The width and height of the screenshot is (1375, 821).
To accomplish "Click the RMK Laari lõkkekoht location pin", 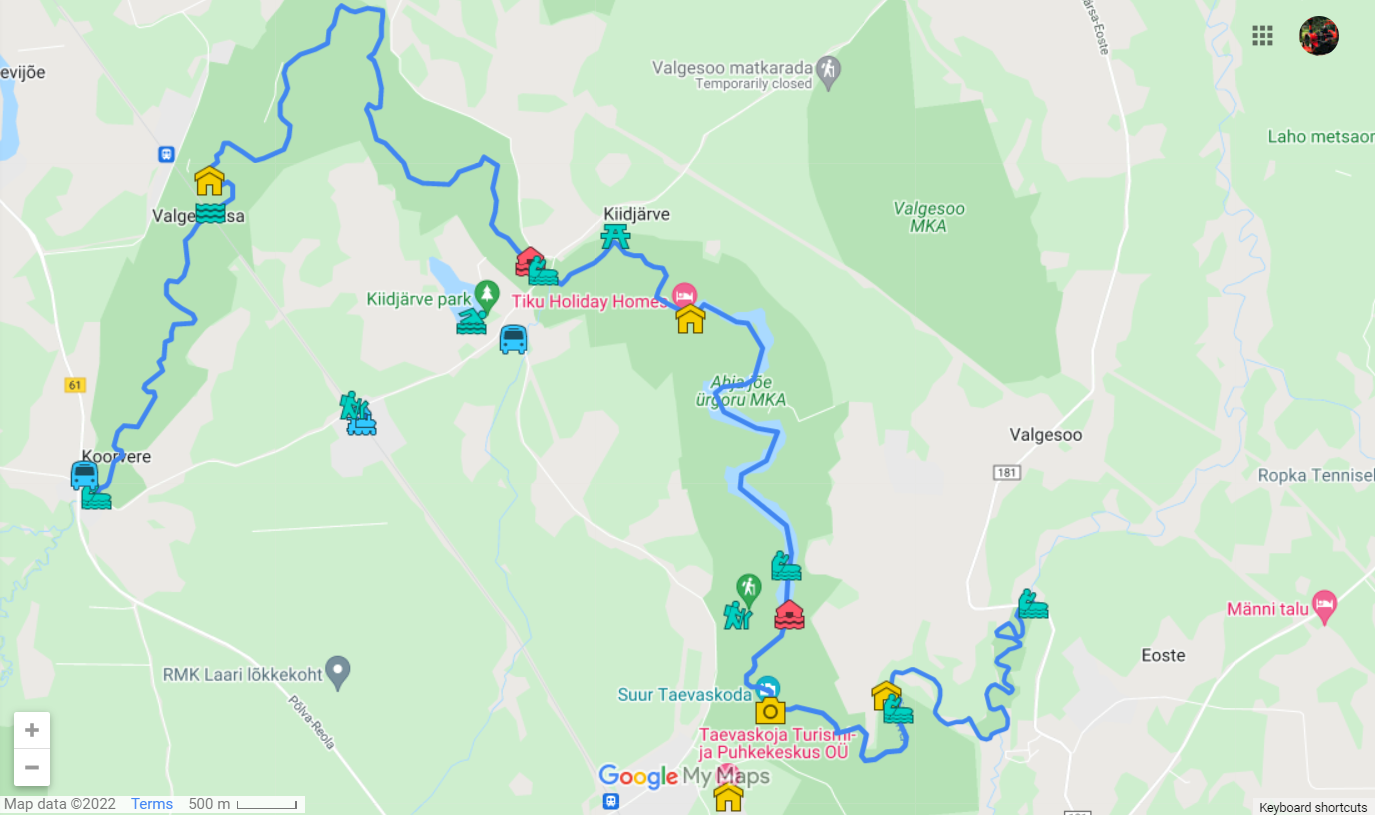I will pyautogui.click(x=339, y=669).
